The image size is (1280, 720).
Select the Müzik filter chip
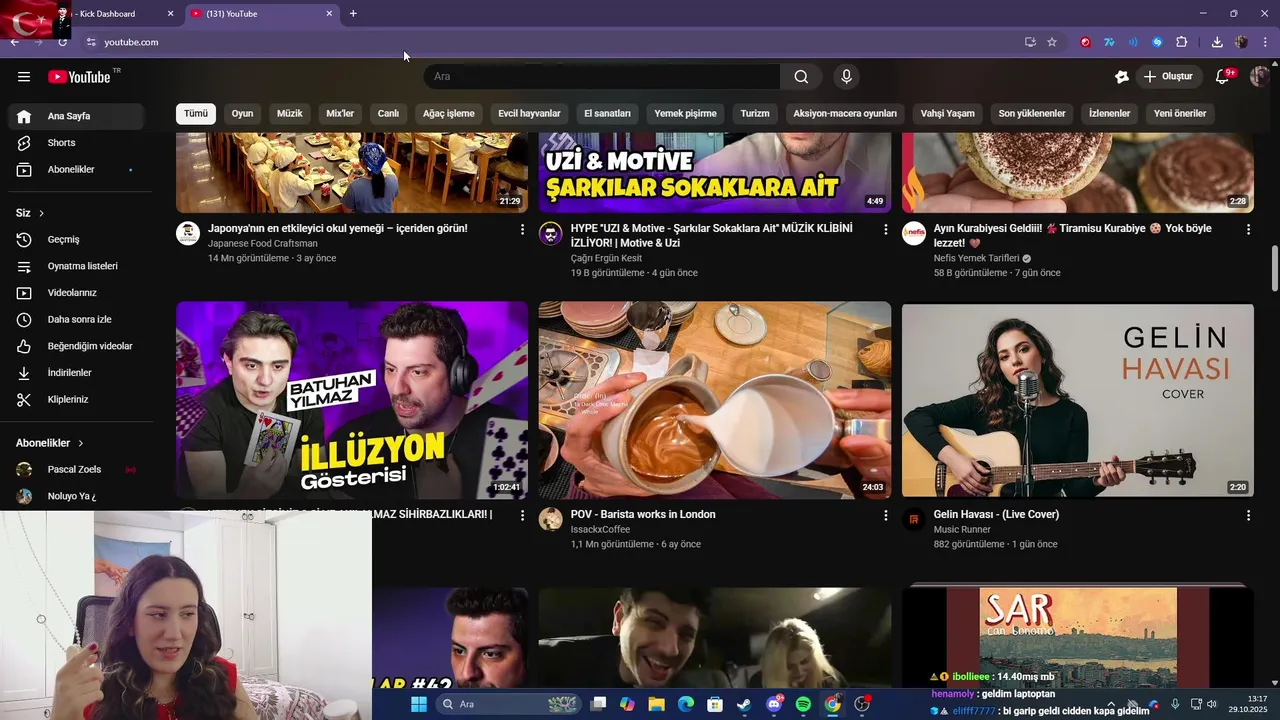[x=289, y=113]
